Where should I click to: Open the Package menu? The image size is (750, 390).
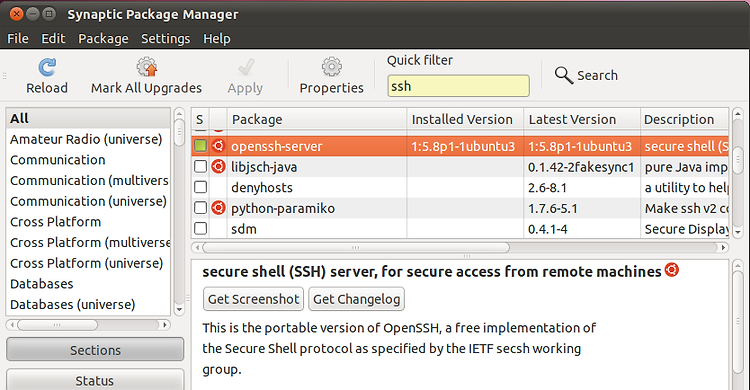(x=103, y=38)
